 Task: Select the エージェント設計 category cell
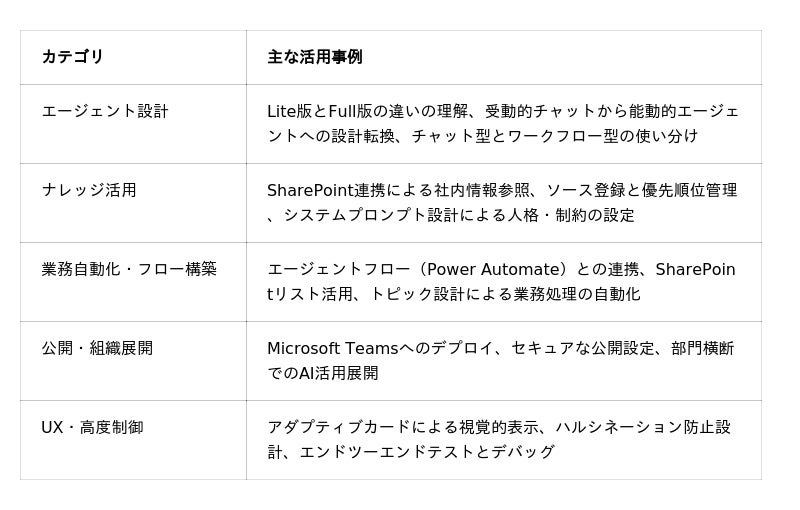click(105, 111)
